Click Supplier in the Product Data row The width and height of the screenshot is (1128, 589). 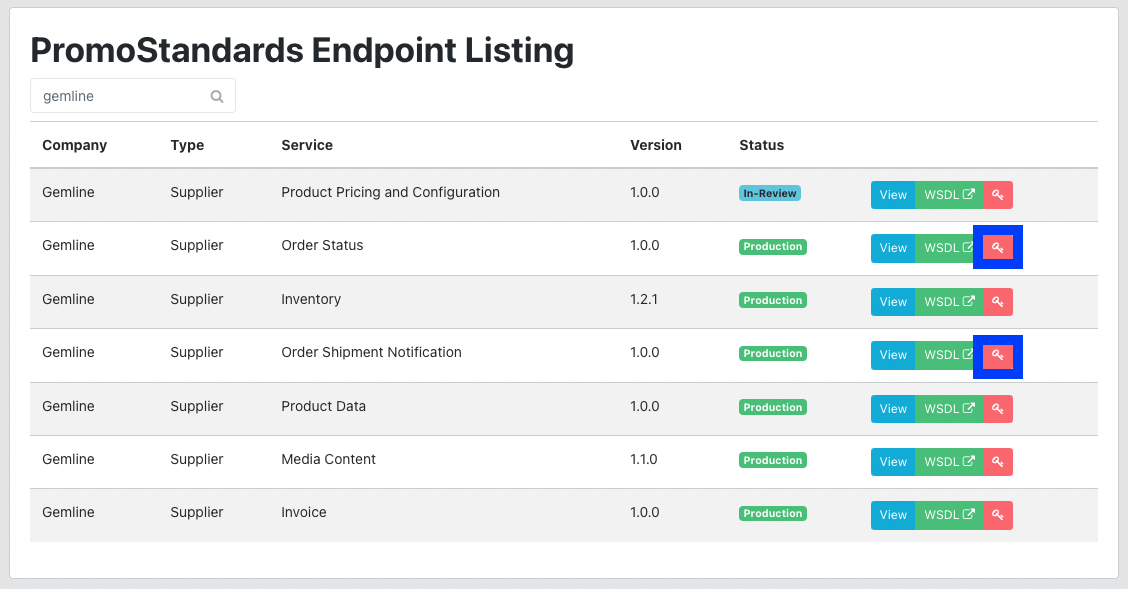[x=196, y=406]
